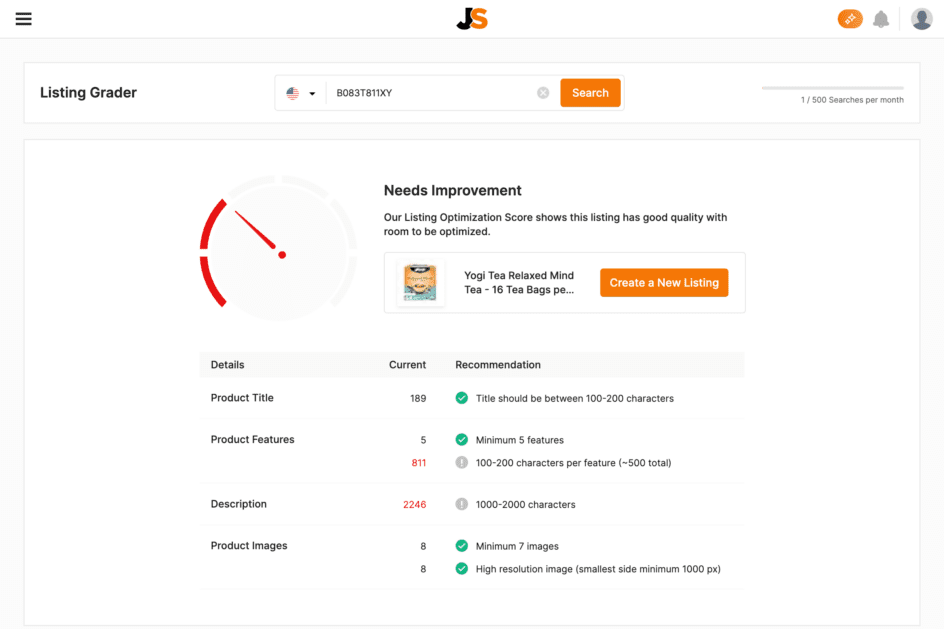Open the notifications bell
This screenshot has width=944, height=629.
pyautogui.click(x=881, y=19)
